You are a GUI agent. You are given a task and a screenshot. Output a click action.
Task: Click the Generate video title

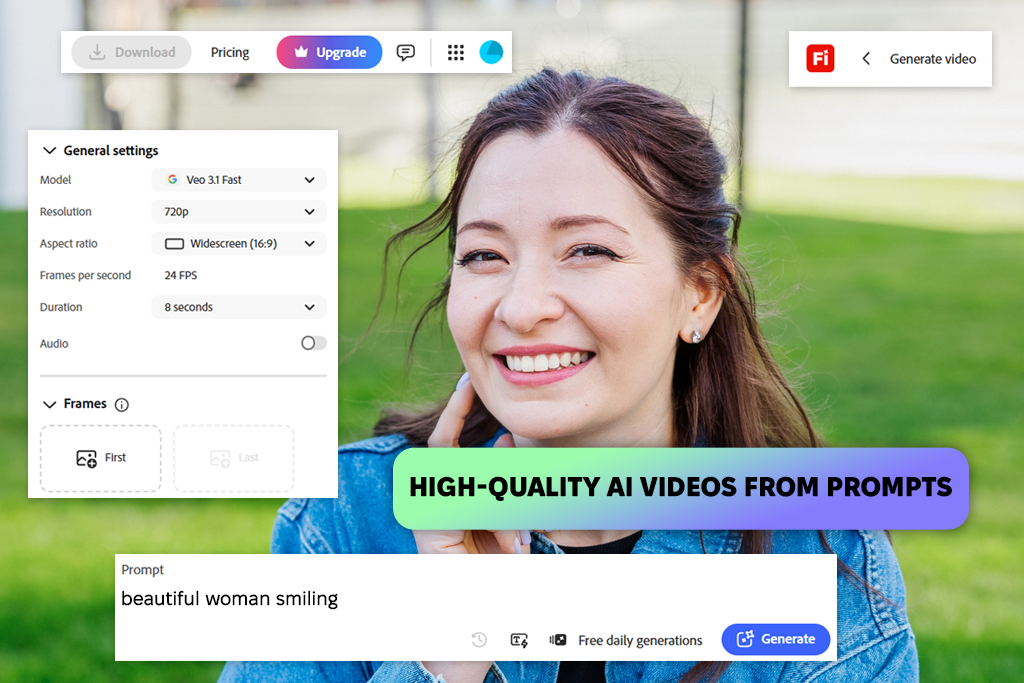933,59
